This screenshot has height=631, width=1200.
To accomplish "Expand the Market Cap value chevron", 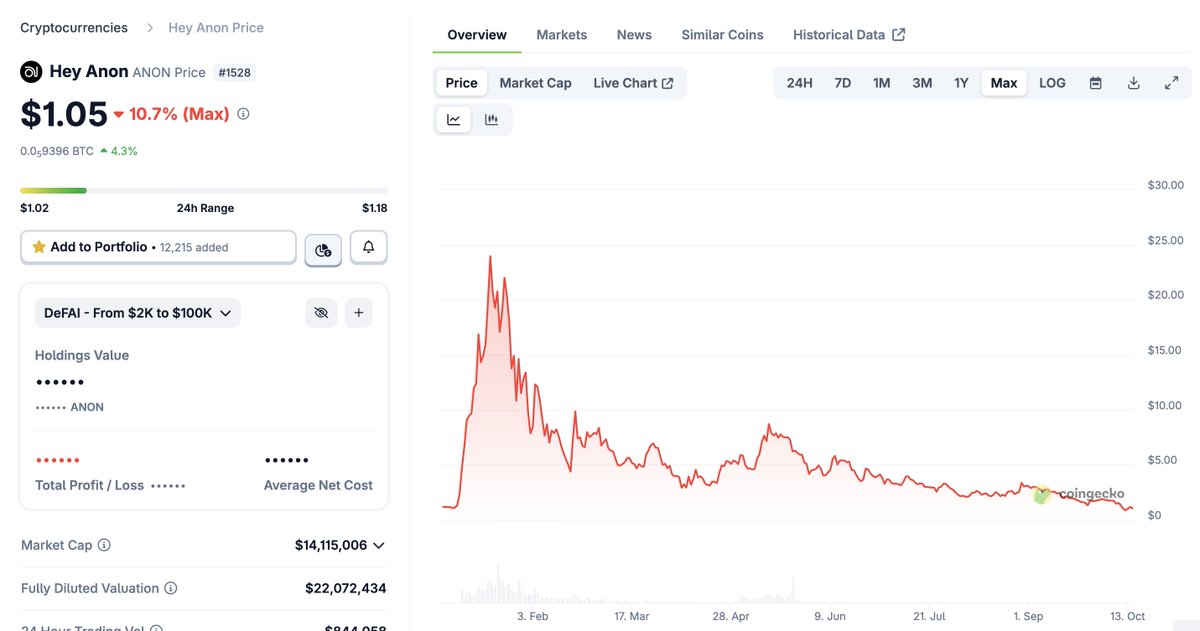I will click(378, 545).
